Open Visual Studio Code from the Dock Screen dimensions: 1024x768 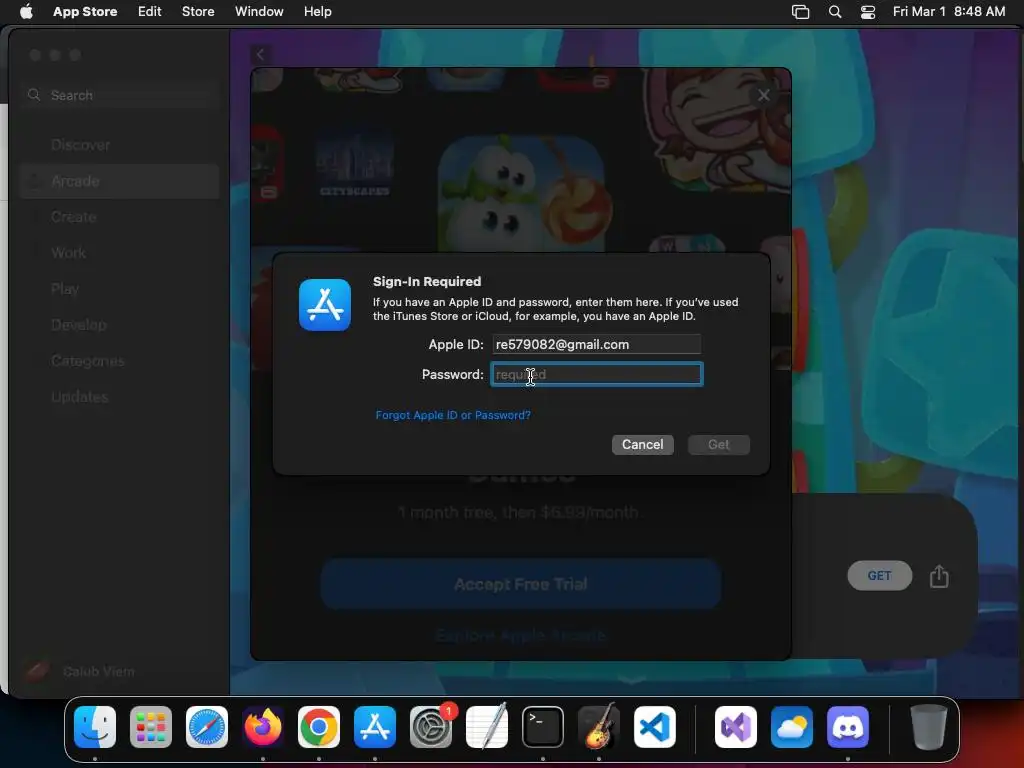point(655,727)
